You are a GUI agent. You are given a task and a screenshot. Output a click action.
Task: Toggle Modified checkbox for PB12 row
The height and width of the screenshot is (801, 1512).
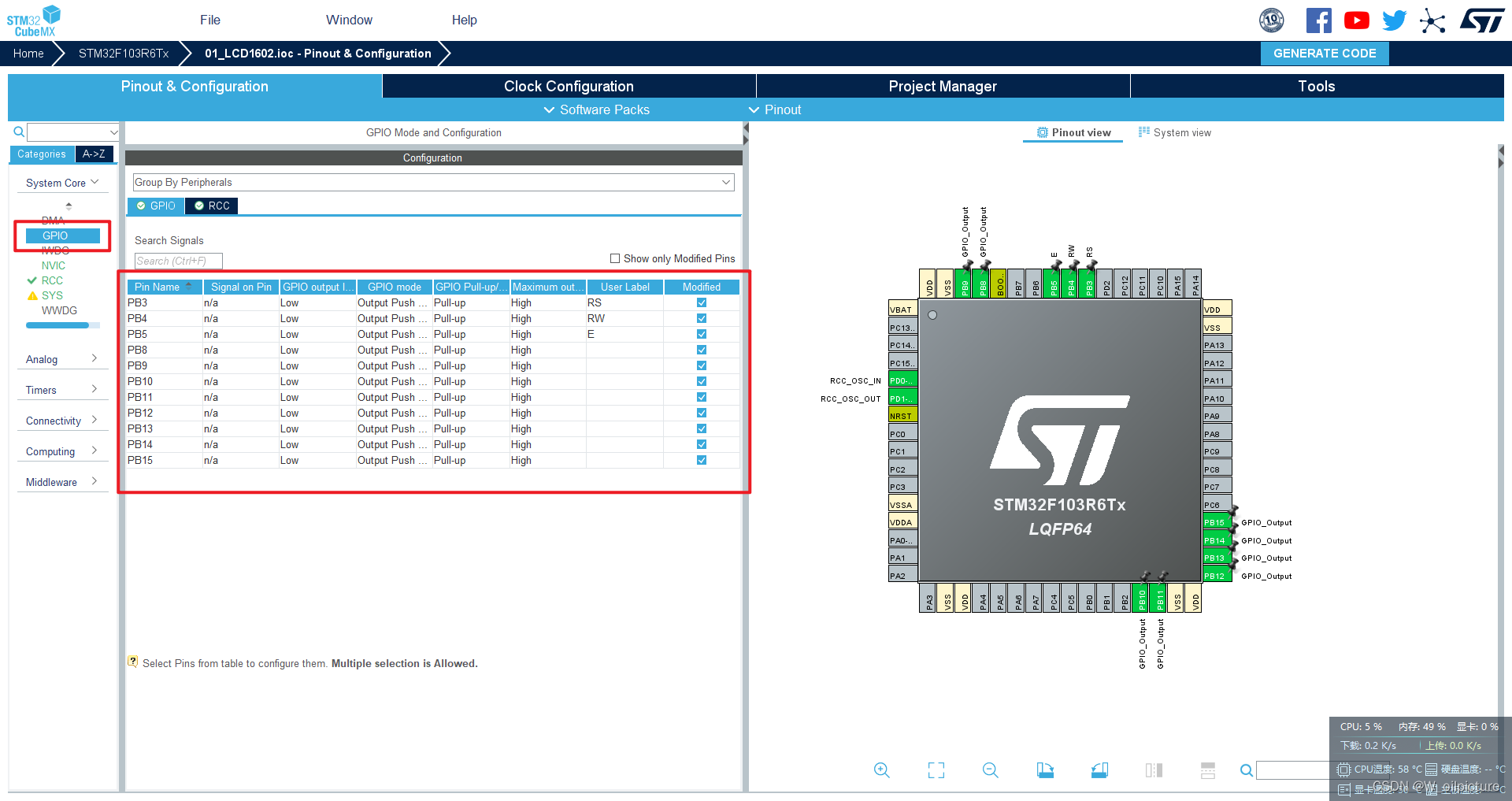click(x=702, y=413)
